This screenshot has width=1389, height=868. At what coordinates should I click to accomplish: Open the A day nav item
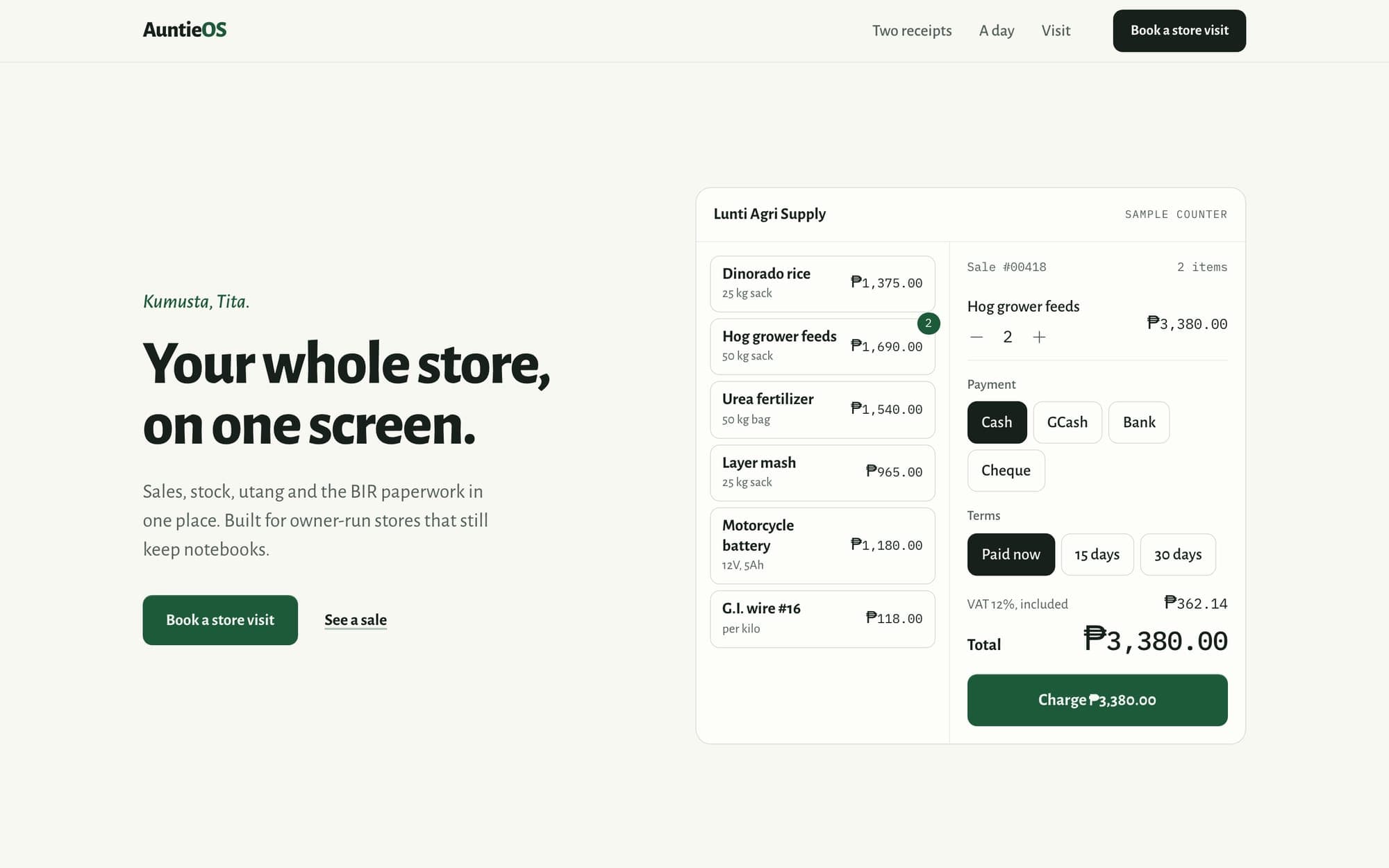pos(997,31)
